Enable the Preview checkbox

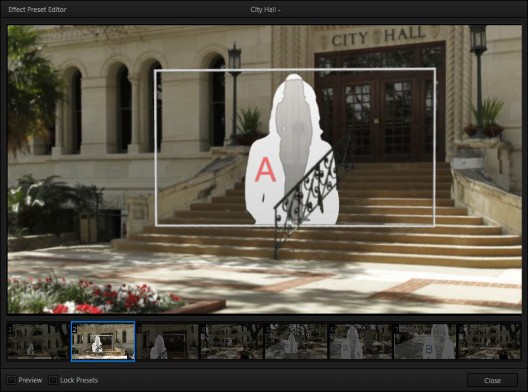click(11, 380)
